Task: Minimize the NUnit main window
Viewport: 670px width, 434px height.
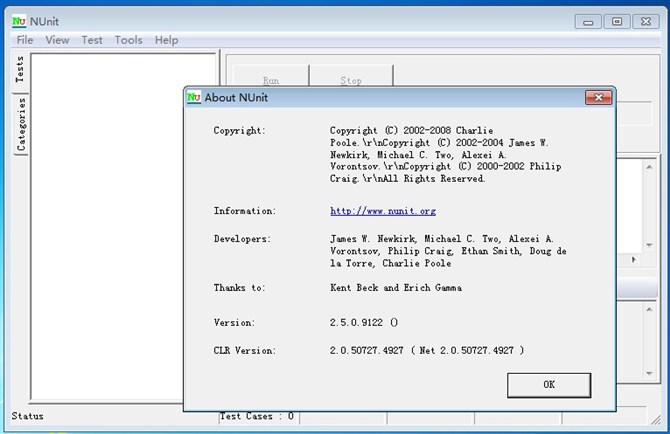Action: click(588, 21)
